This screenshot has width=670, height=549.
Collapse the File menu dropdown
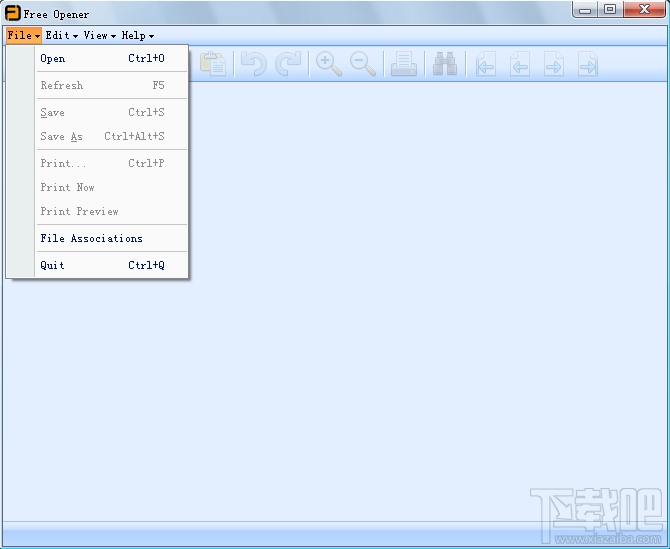coord(24,35)
